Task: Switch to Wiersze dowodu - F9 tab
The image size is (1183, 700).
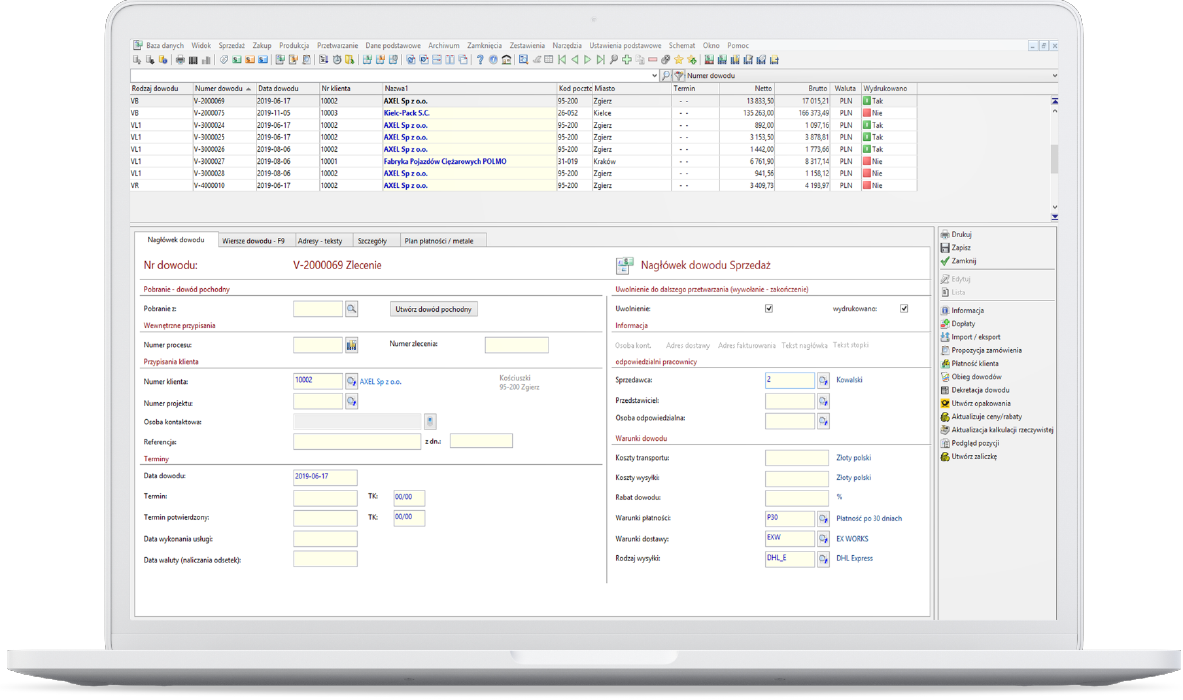Action: [x=254, y=240]
